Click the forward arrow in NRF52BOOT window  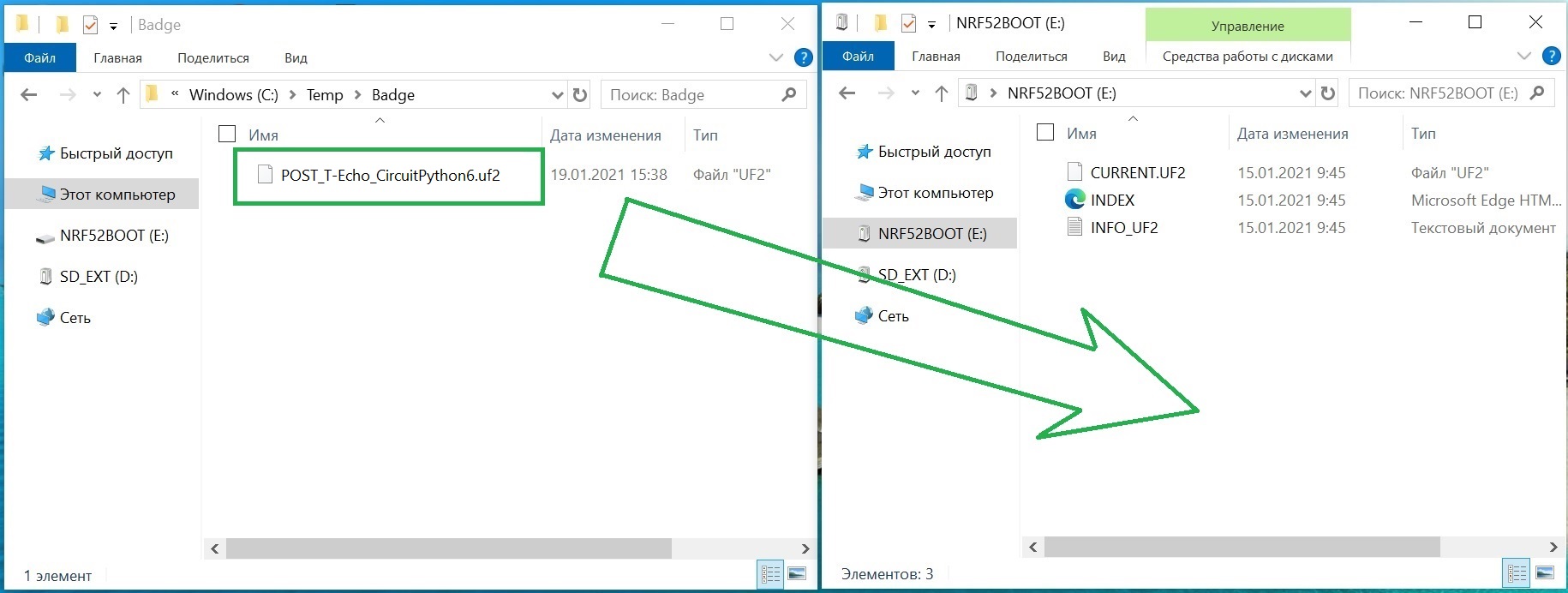pyautogui.click(x=886, y=93)
